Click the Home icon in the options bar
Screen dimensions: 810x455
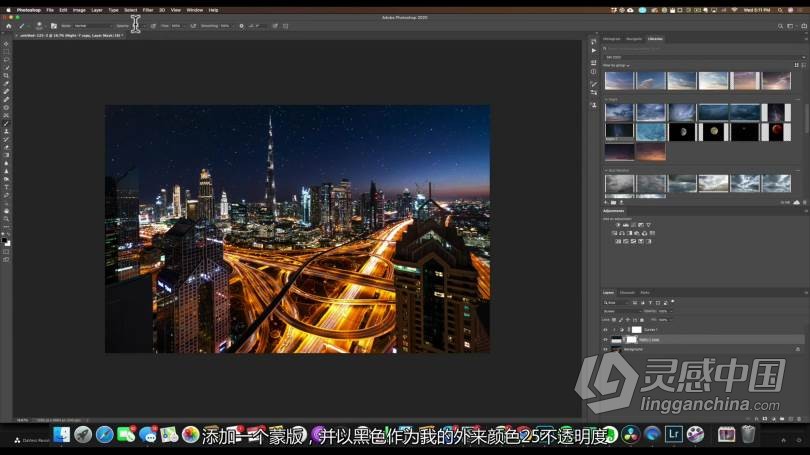[8, 26]
